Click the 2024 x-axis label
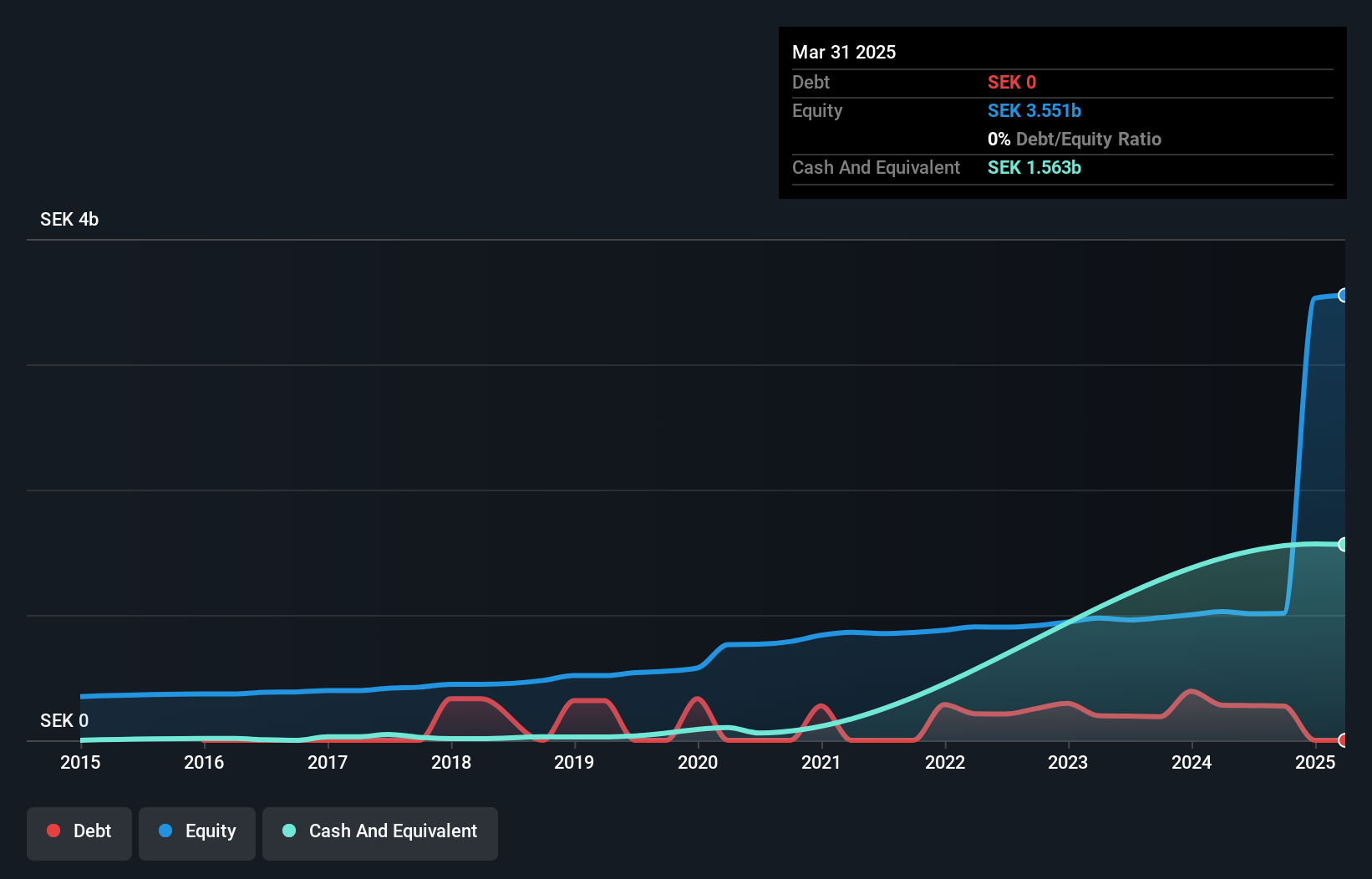Viewport: 1372px width, 879px height. pos(1192,762)
